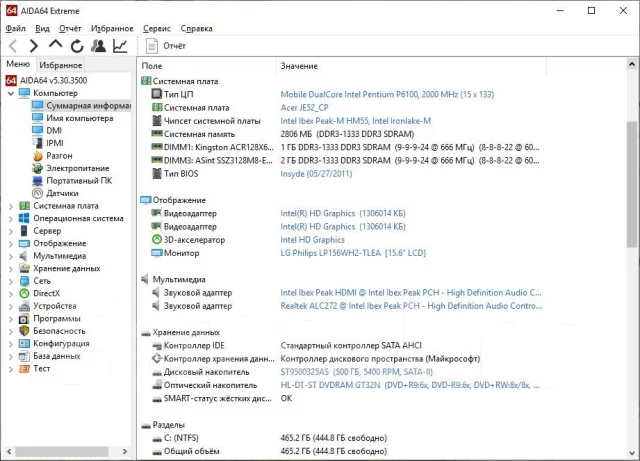Open the Realtek ALC272 audio adapter link
This screenshot has width=640, height=461.
point(411,306)
